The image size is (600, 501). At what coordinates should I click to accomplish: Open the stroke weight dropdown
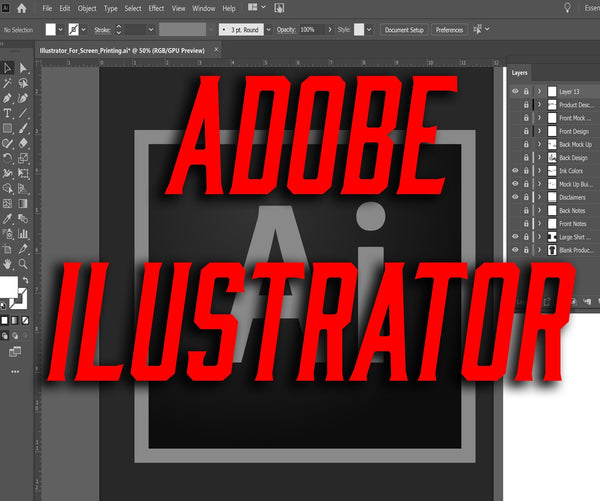(151, 29)
